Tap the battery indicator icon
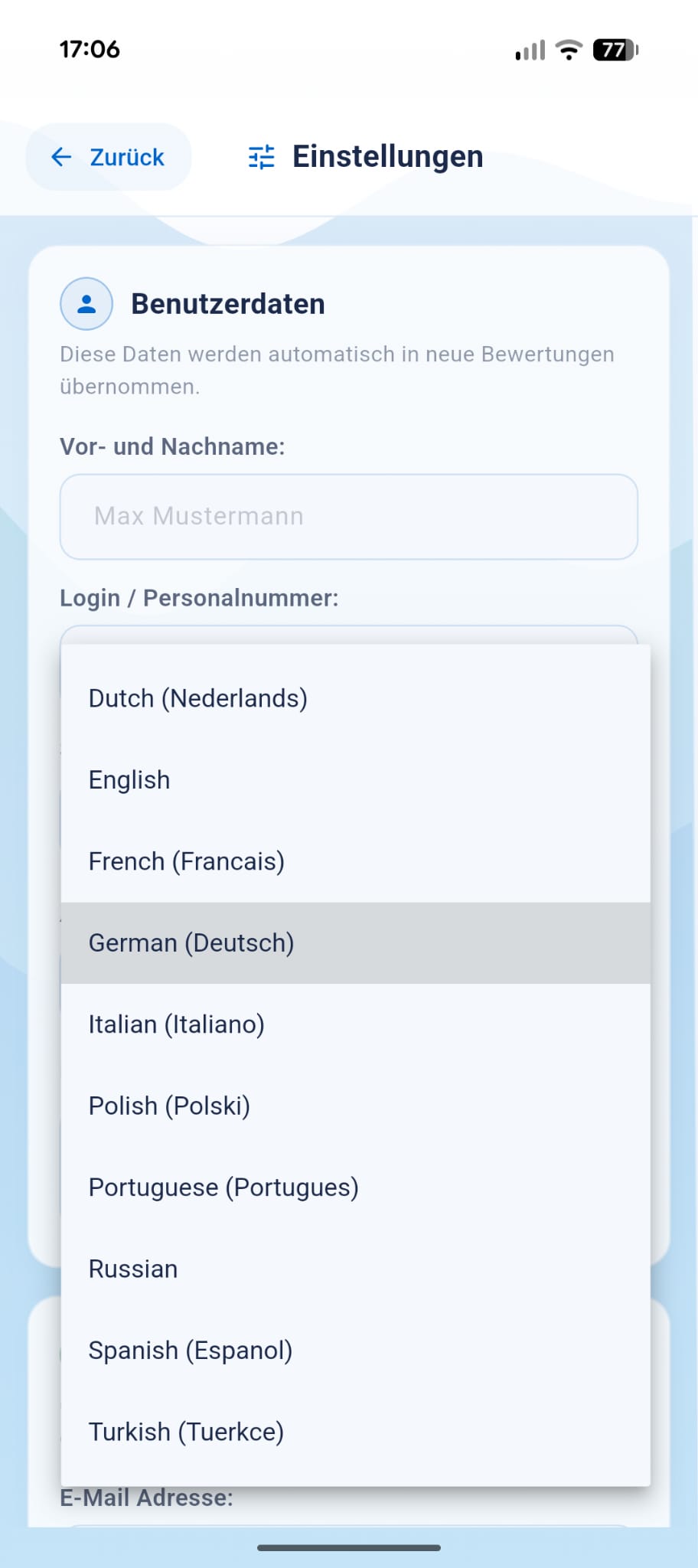 (615, 50)
